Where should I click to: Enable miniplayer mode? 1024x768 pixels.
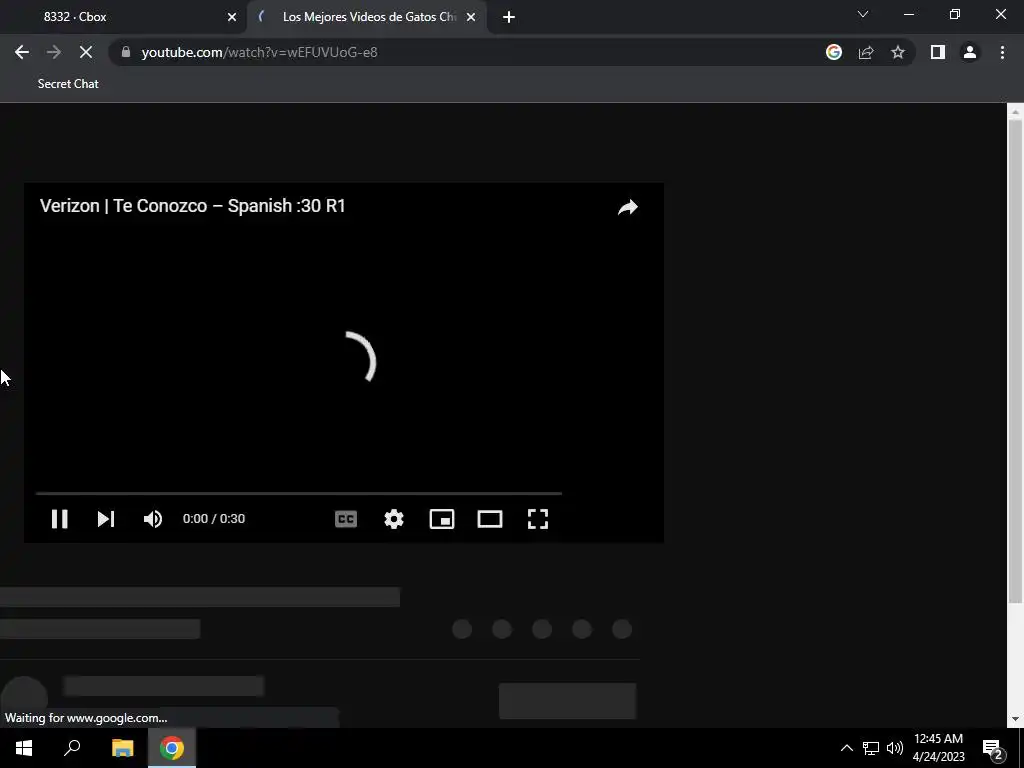click(442, 519)
